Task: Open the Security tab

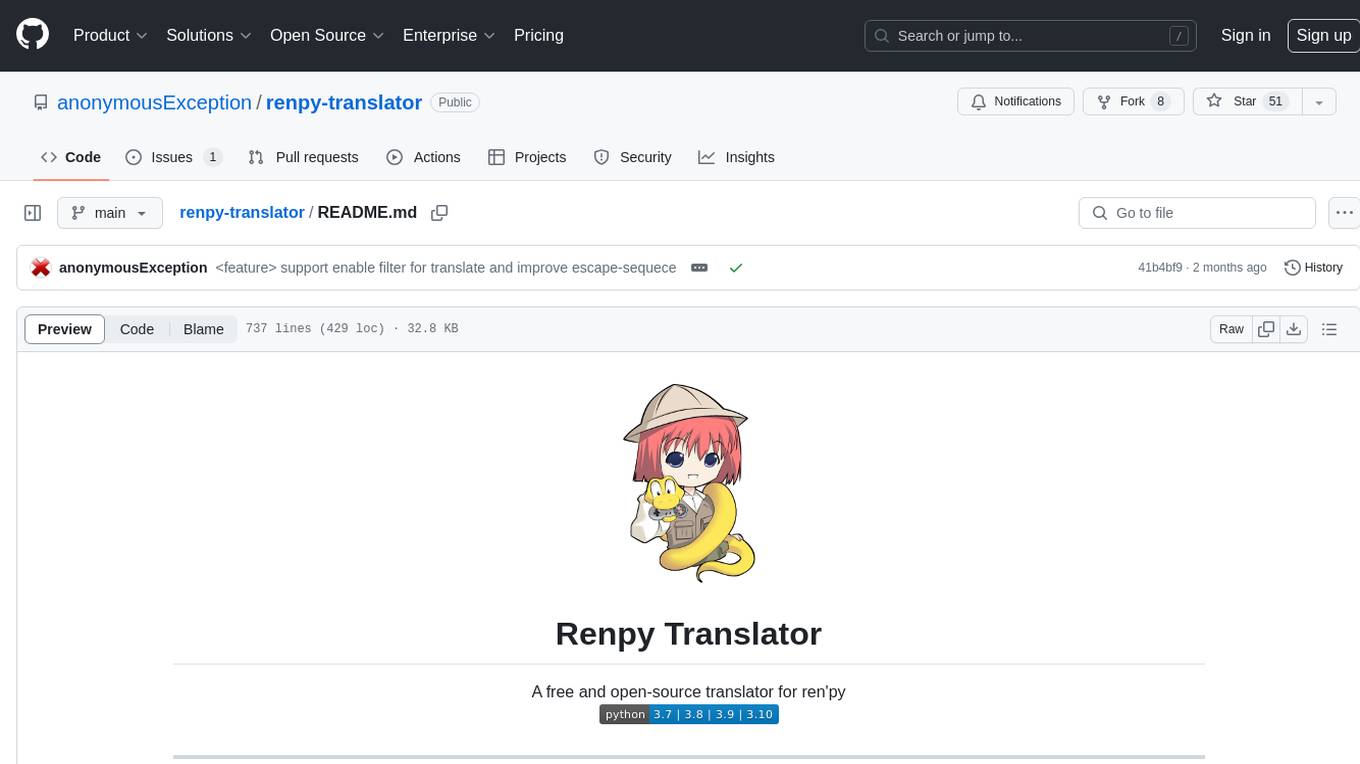Action: (632, 157)
